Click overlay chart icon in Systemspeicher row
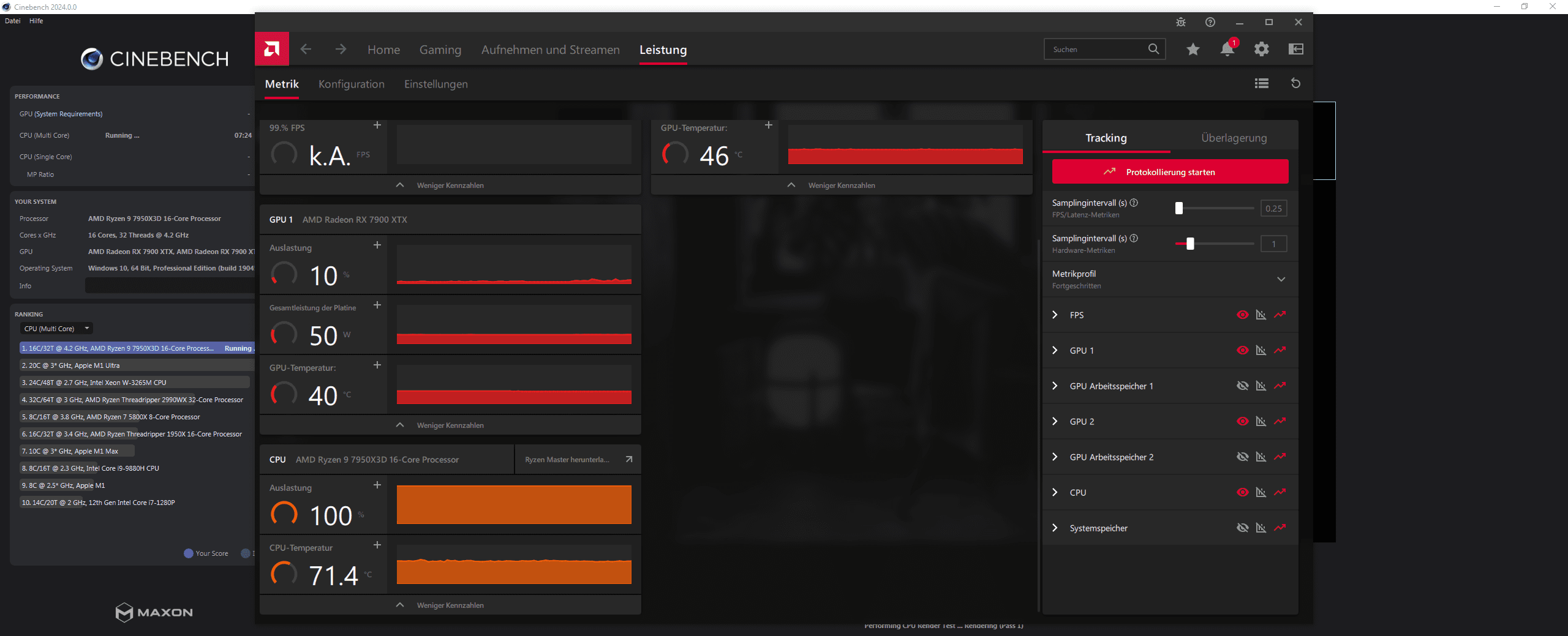The height and width of the screenshot is (636, 1568). click(x=1261, y=528)
